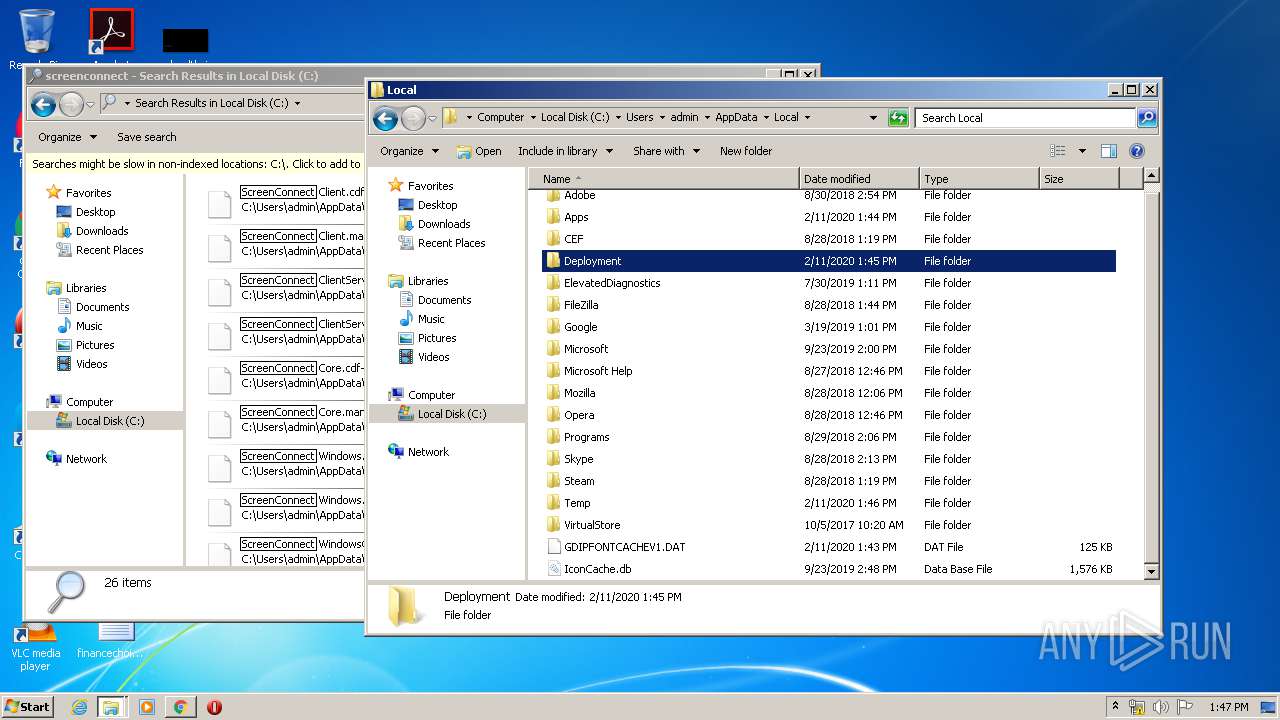This screenshot has width=1280, height=720.
Task: Select the VirtualStore folder
Action: [x=592, y=525]
